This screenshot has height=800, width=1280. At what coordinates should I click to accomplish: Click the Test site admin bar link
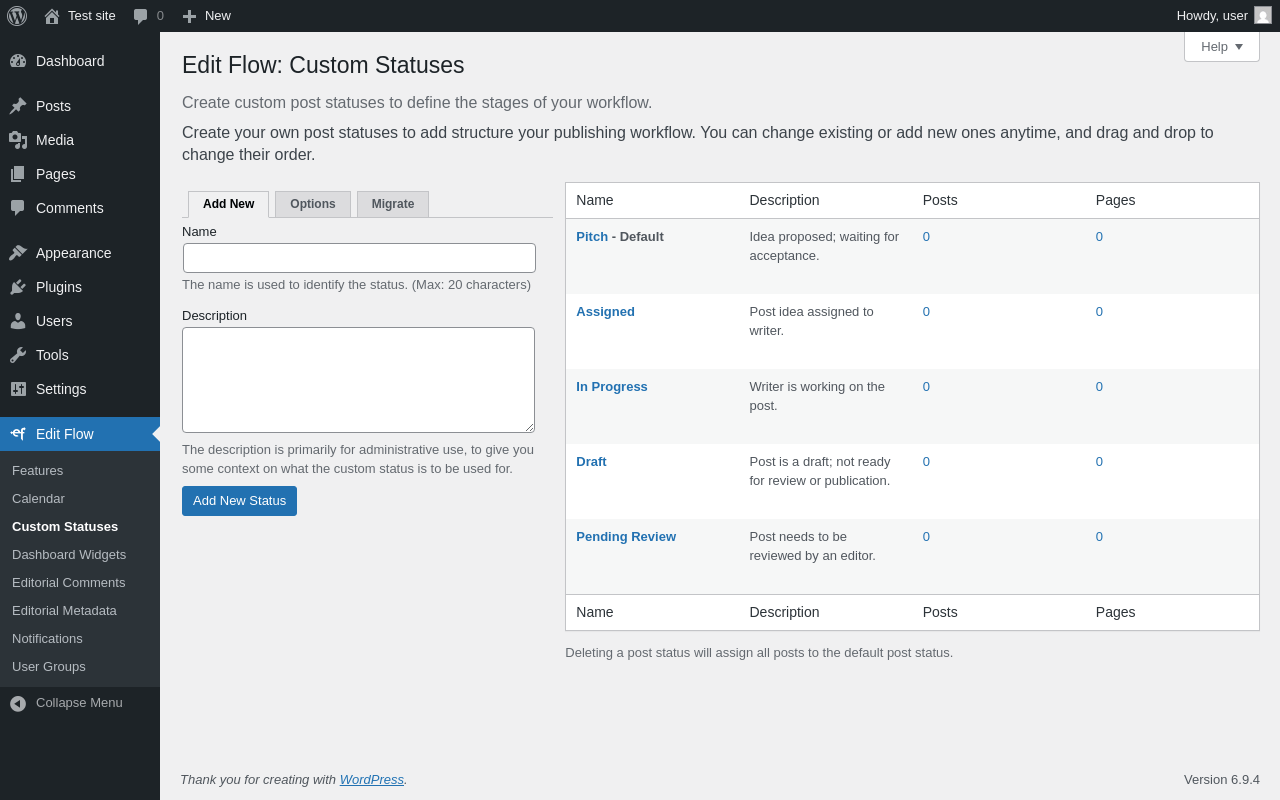click(92, 16)
